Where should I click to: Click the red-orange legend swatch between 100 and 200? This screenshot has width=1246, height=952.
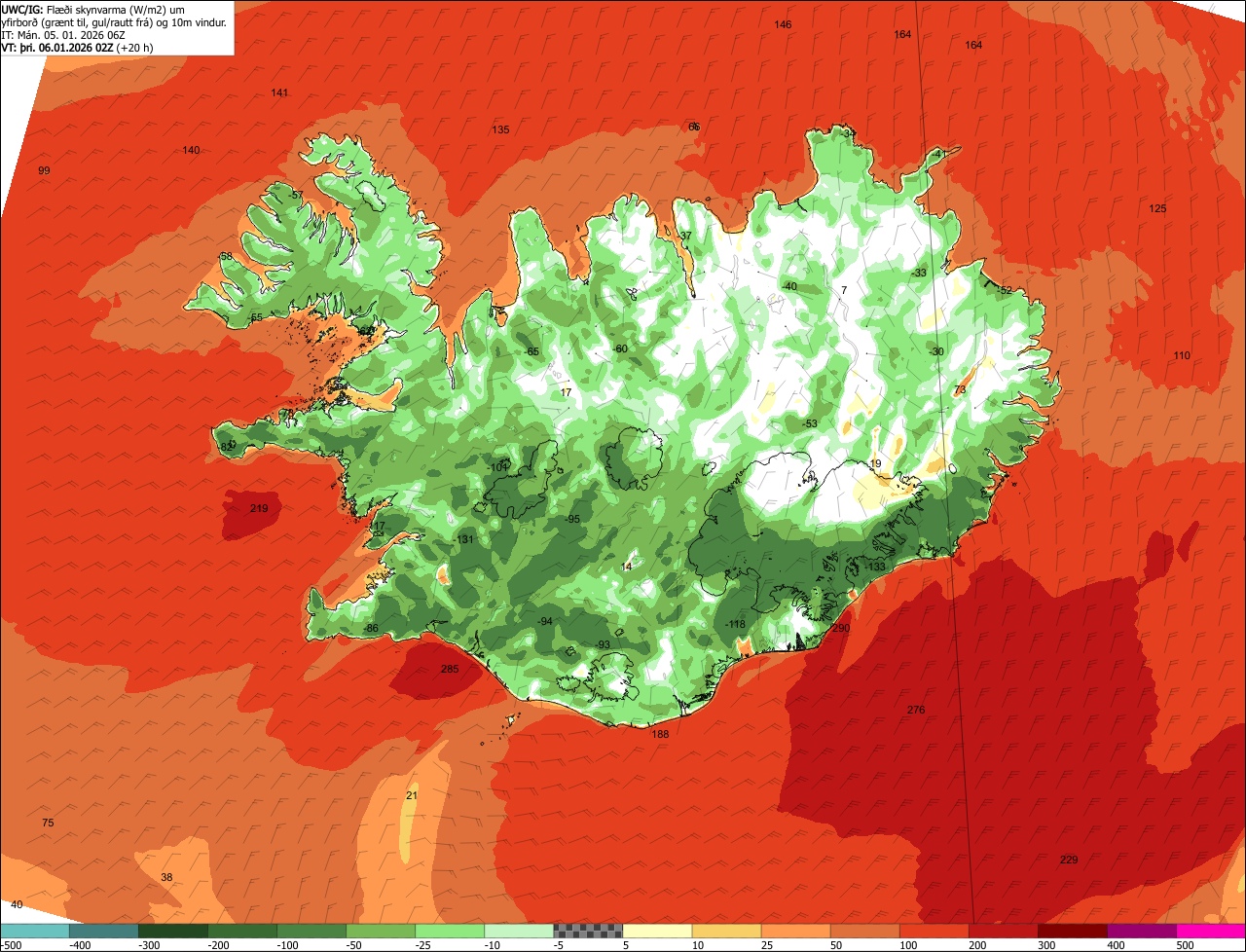pyautogui.click(x=934, y=931)
